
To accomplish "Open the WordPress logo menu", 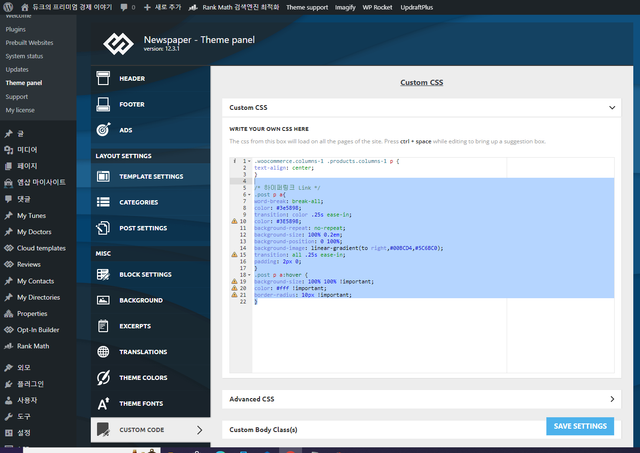I will click(8, 7).
